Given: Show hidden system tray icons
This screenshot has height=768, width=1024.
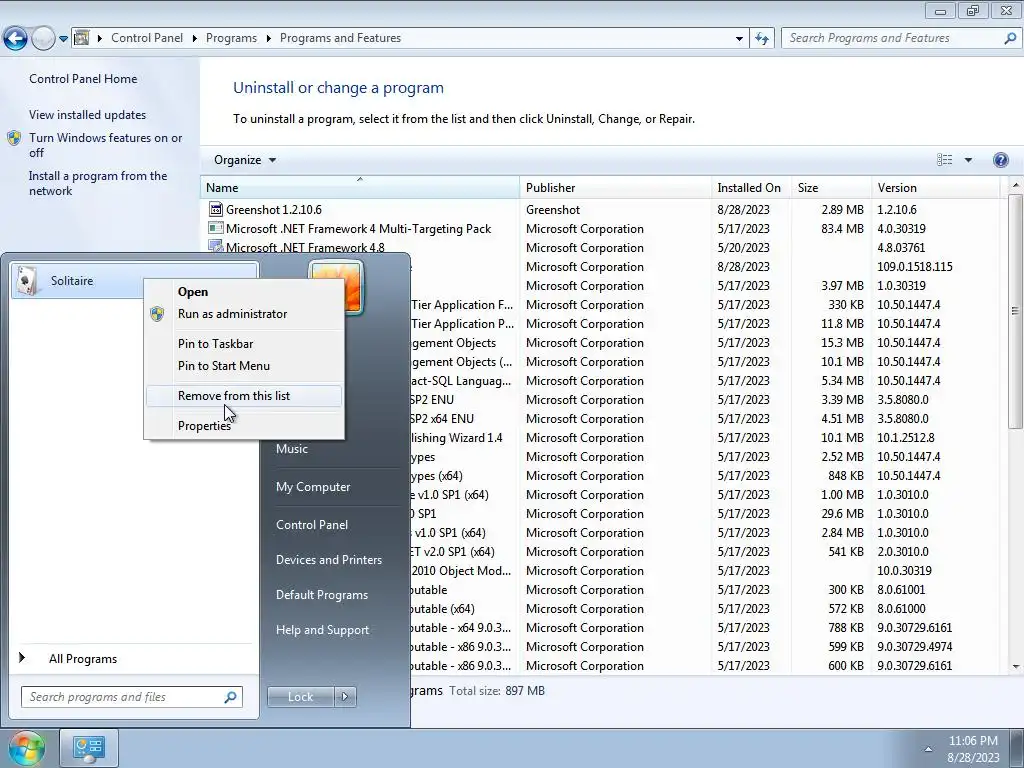Looking at the screenshot, I should click(928, 749).
